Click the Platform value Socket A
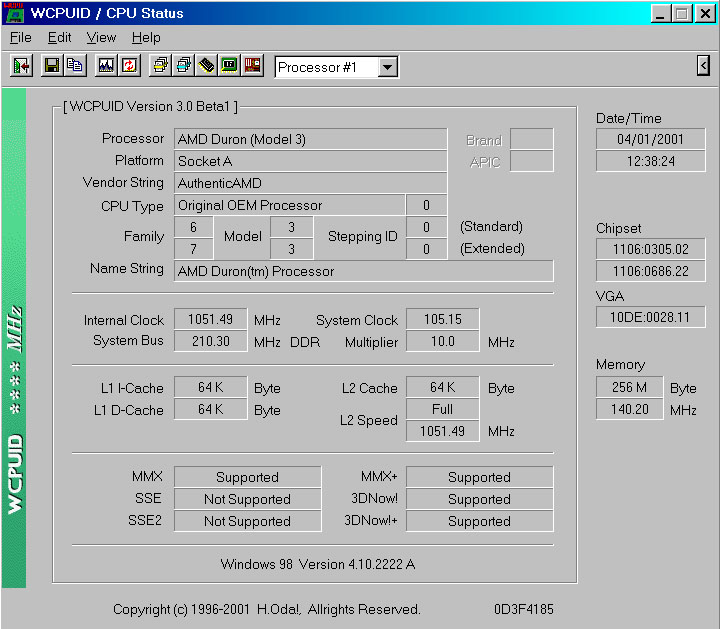 (x=310, y=161)
